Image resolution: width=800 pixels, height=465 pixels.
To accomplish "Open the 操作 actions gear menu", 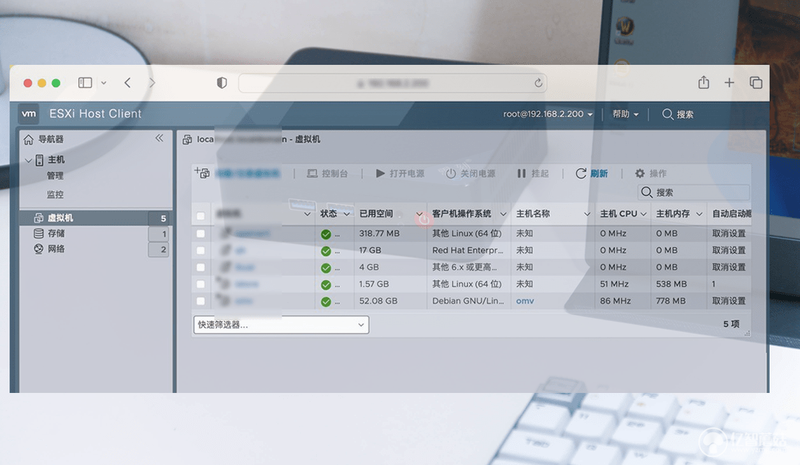I will pos(651,174).
